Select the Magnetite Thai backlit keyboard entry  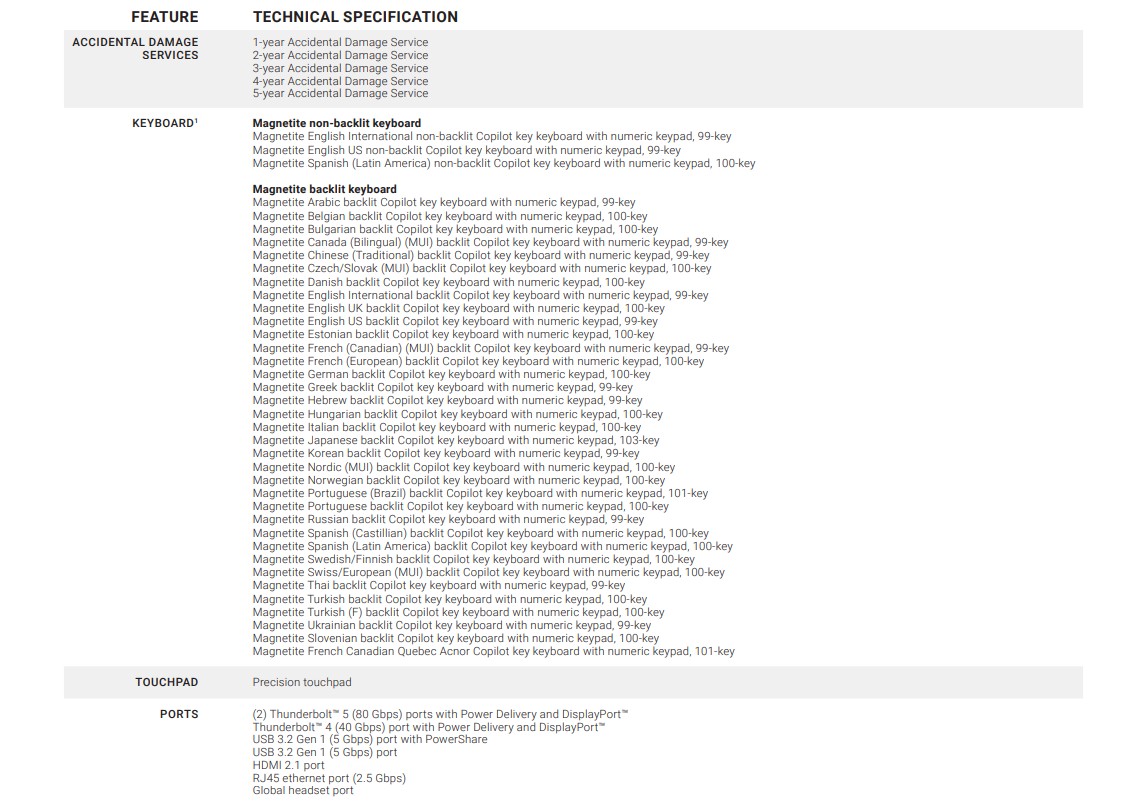(x=439, y=586)
